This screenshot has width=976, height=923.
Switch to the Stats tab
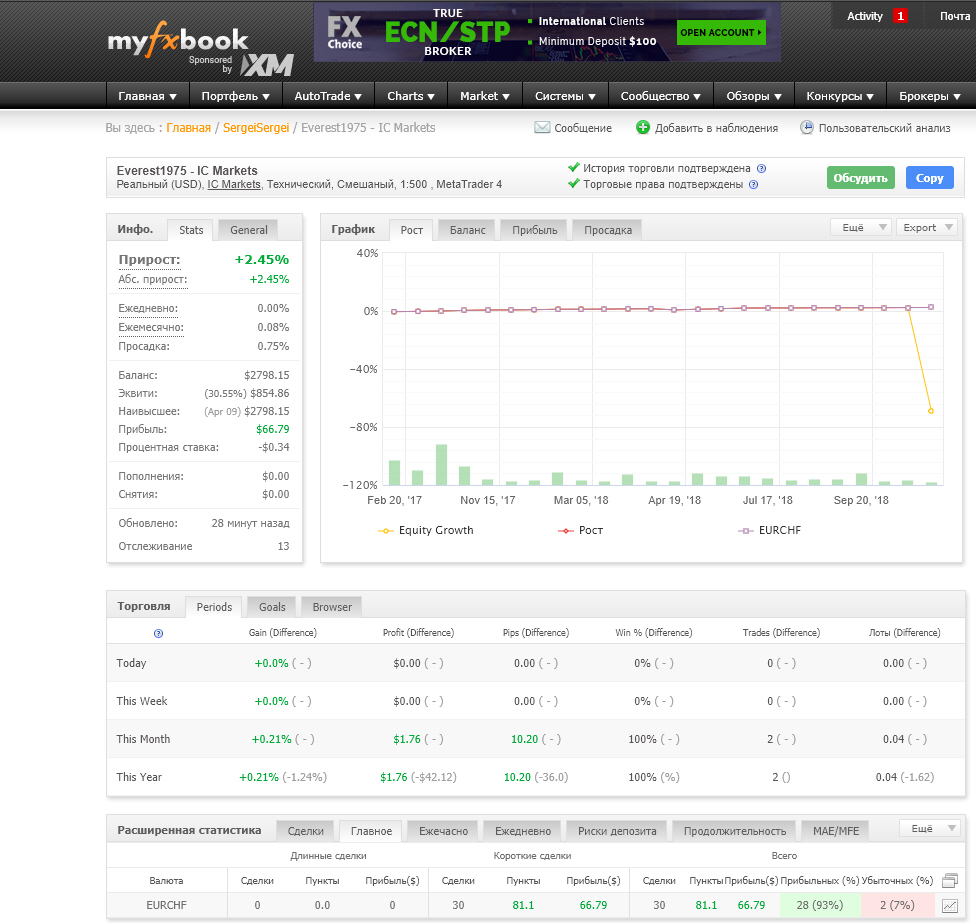[190, 230]
